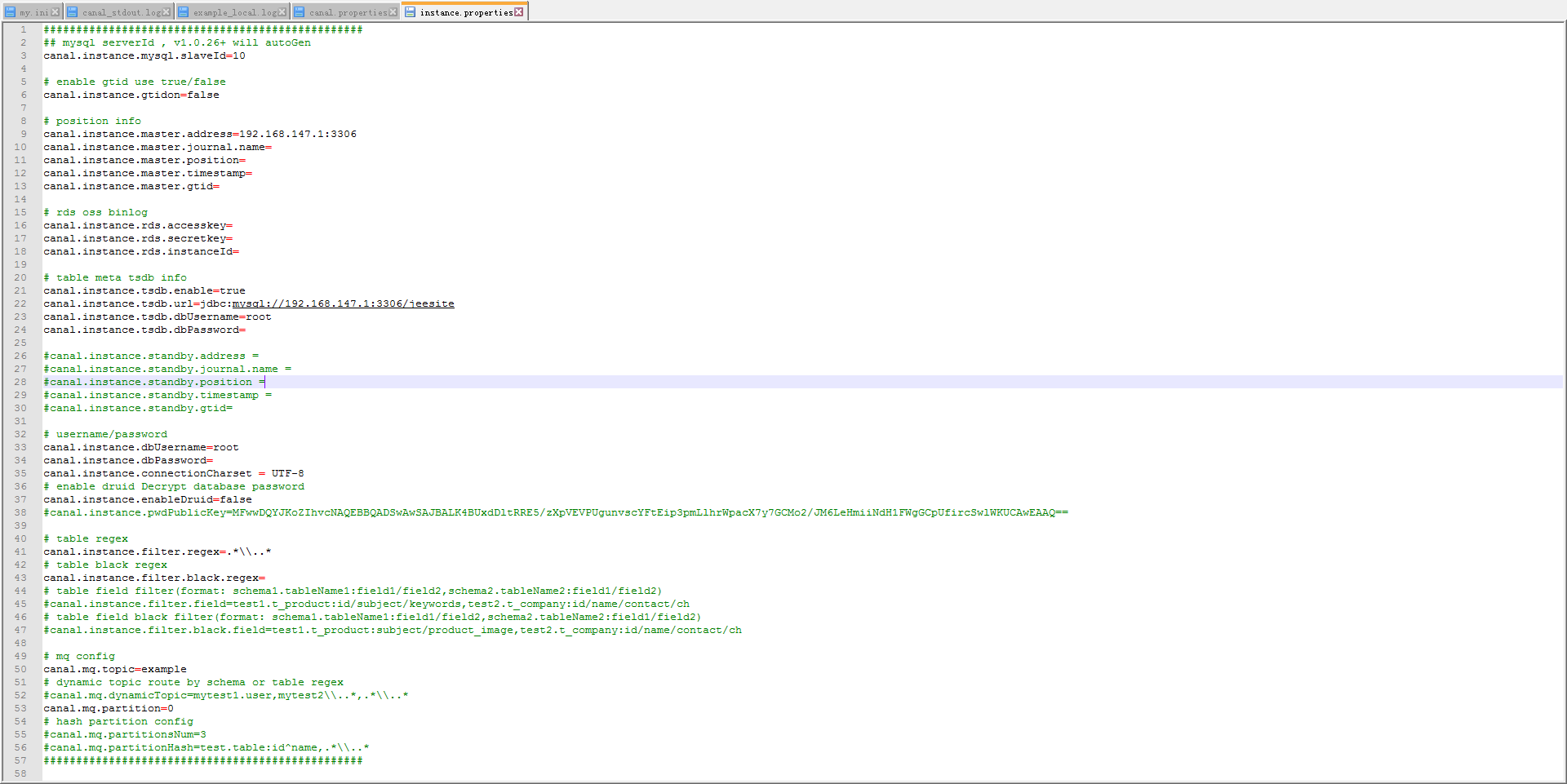Click save icon on instance.properties tab
Image resolution: width=1567 pixels, height=784 pixels.
click(x=411, y=11)
